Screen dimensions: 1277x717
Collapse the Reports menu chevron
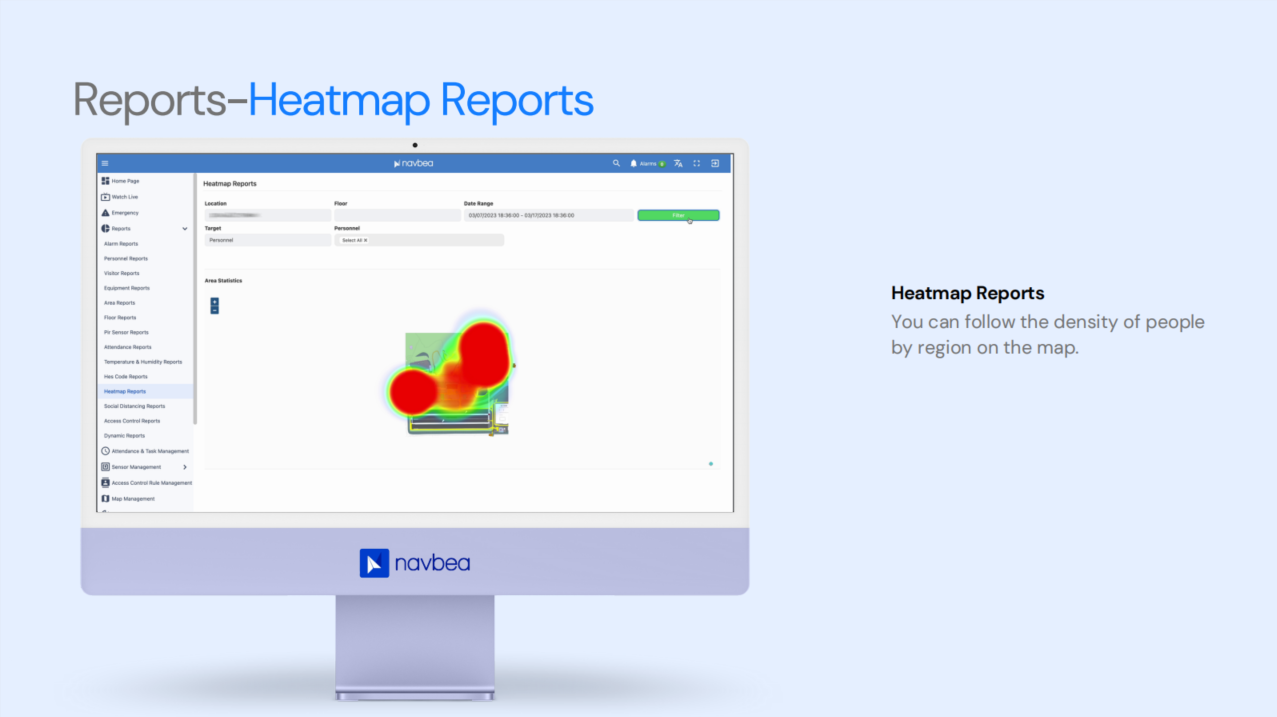185,229
